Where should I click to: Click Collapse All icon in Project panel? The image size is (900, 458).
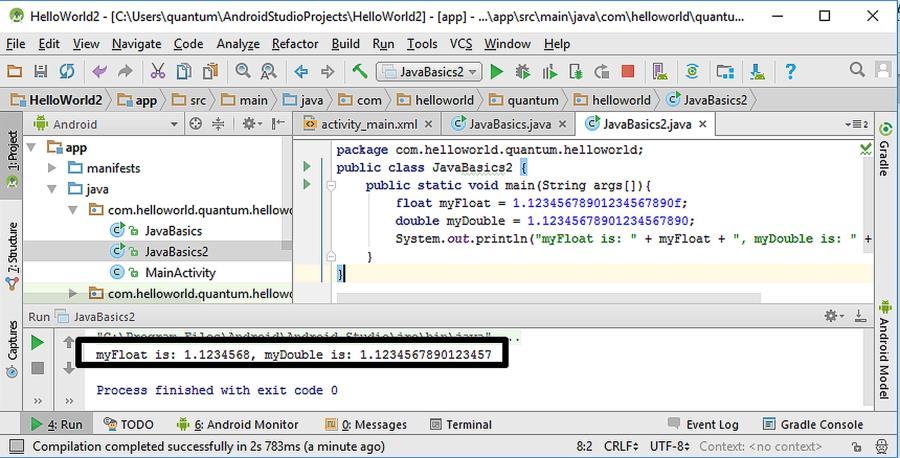[218, 124]
